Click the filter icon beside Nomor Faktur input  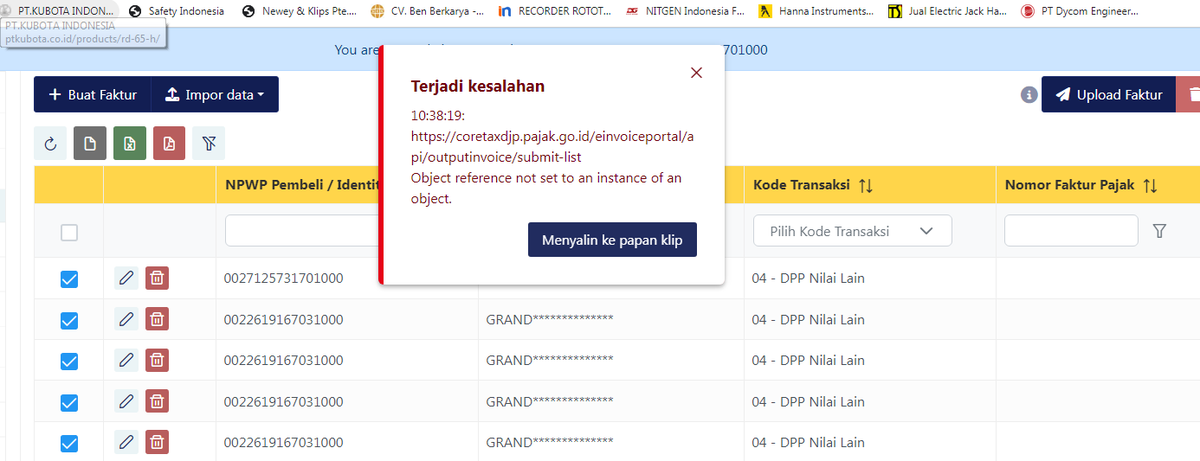coord(1160,231)
